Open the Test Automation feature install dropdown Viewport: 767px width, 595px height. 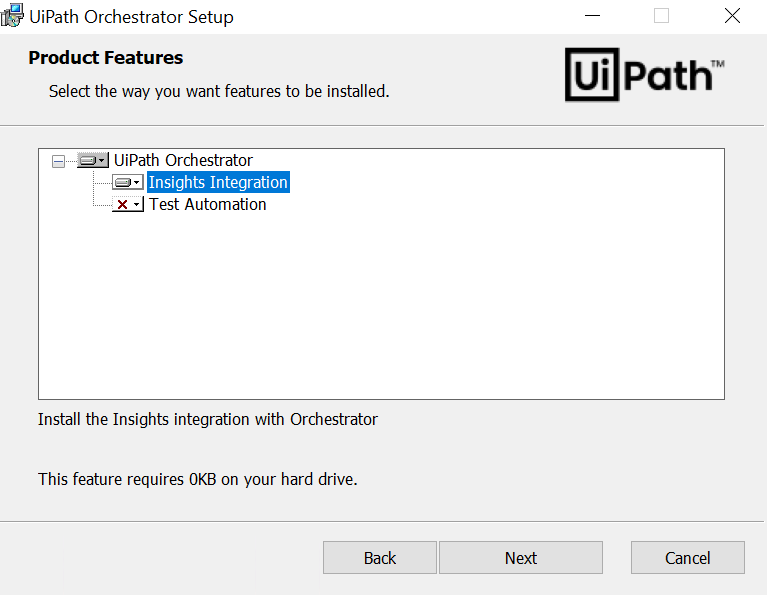pyautogui.click(x=128, y=204)
